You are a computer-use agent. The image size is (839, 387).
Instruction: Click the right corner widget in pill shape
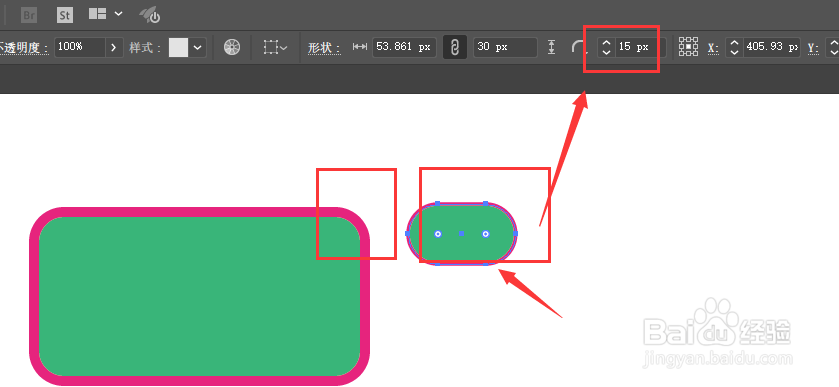[x=485, y=234]
